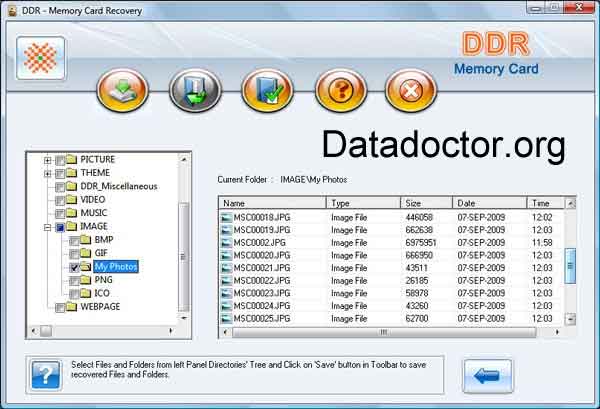Click the checkmark book toolbar icon
The width and height of the screenshot is (600, 409).
click(268, 90)
